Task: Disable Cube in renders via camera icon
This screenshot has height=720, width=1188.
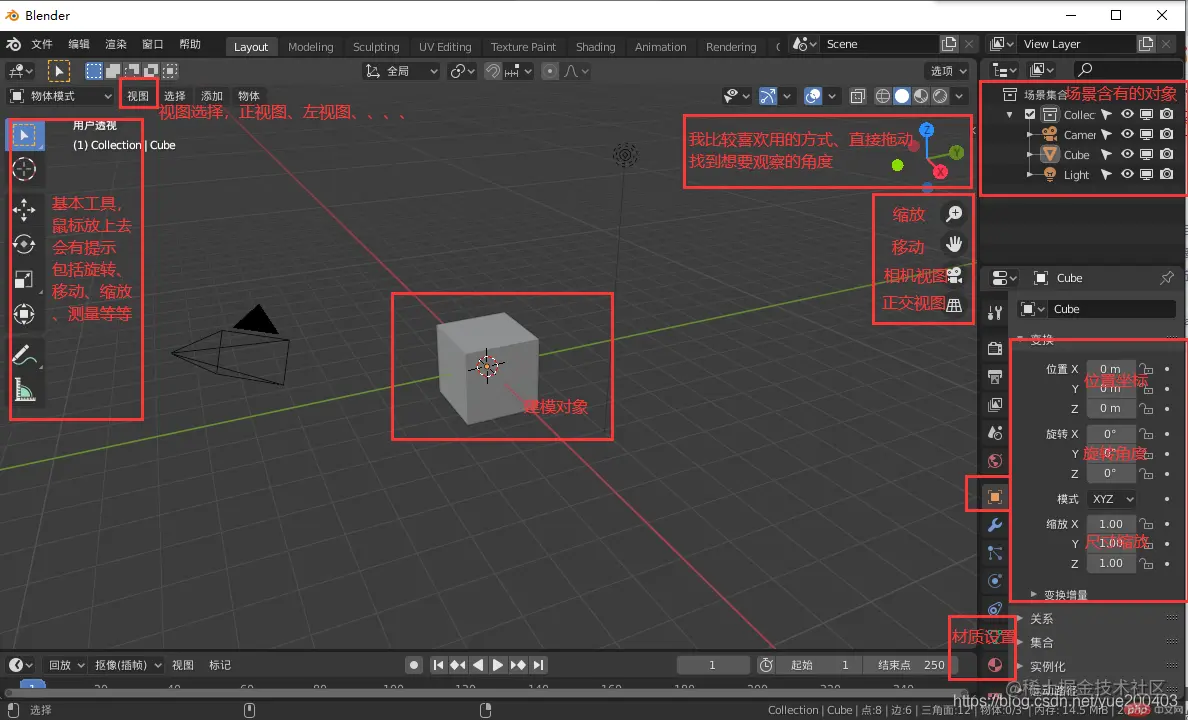Action: [x=1167, y=155]
